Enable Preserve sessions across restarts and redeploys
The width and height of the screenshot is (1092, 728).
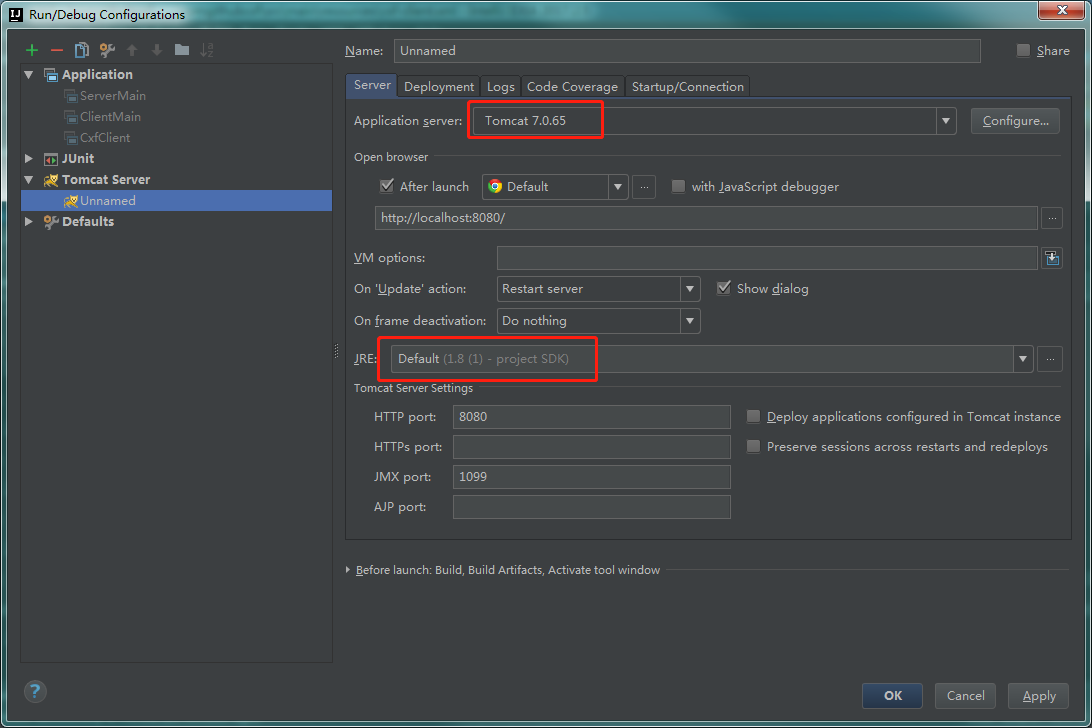pyautogui.click(x=753, y=447)
